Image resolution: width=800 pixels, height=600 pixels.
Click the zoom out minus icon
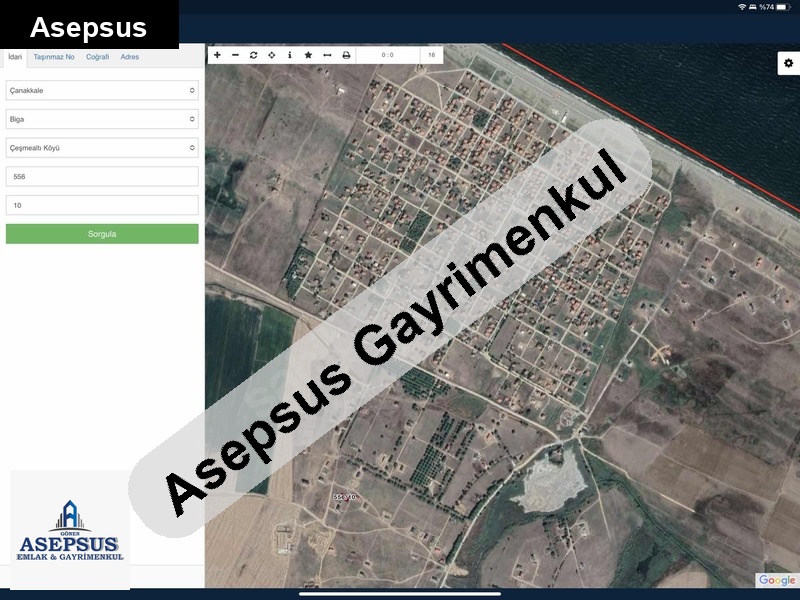click(236, 55)
